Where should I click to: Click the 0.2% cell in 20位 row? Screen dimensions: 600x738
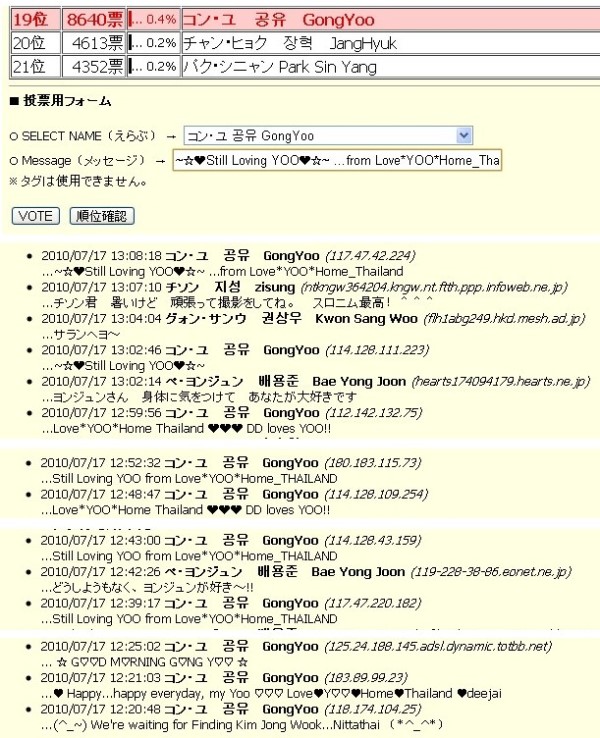pyautogui.click(x=153, y=43)
